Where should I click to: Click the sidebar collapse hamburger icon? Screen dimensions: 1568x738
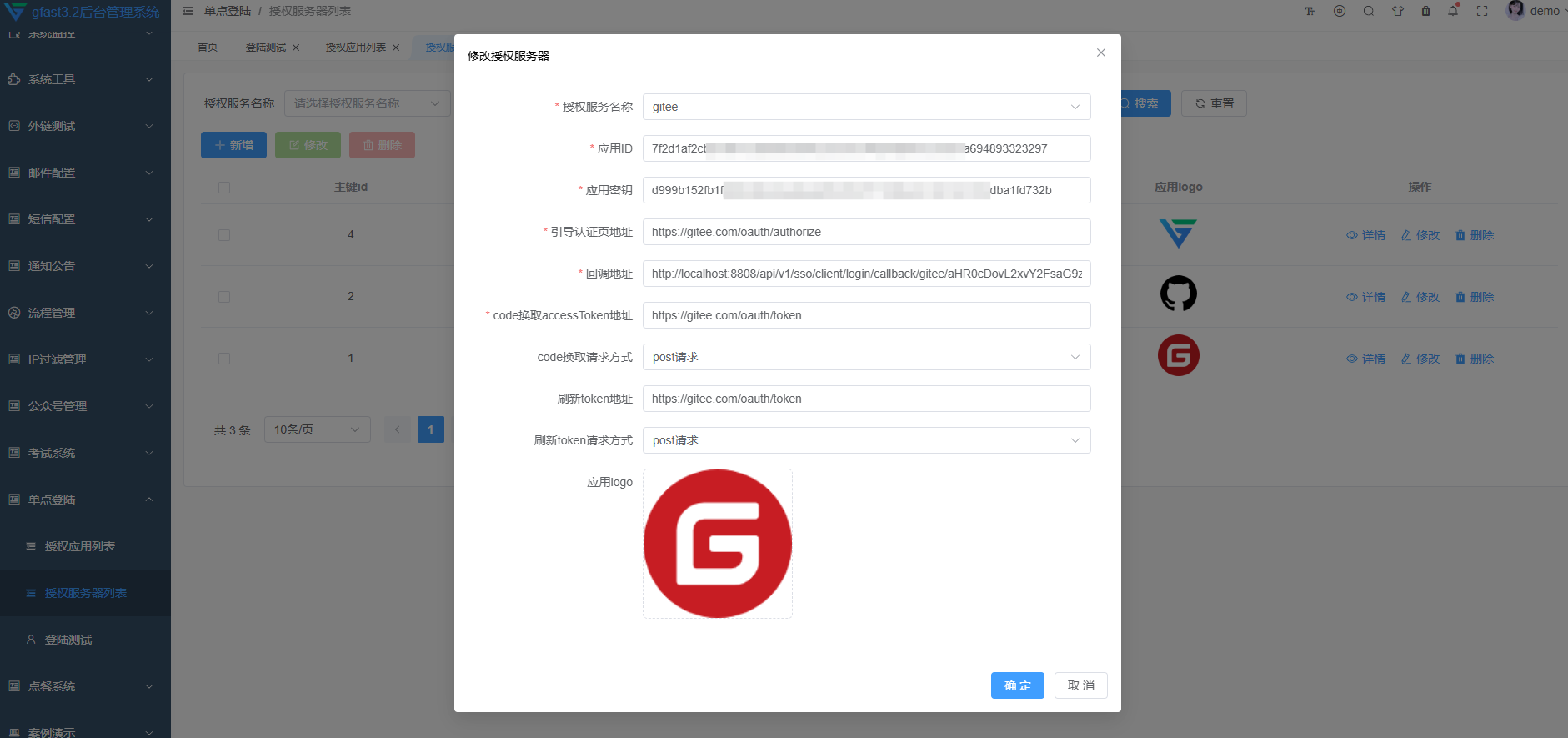click(188, 11)
